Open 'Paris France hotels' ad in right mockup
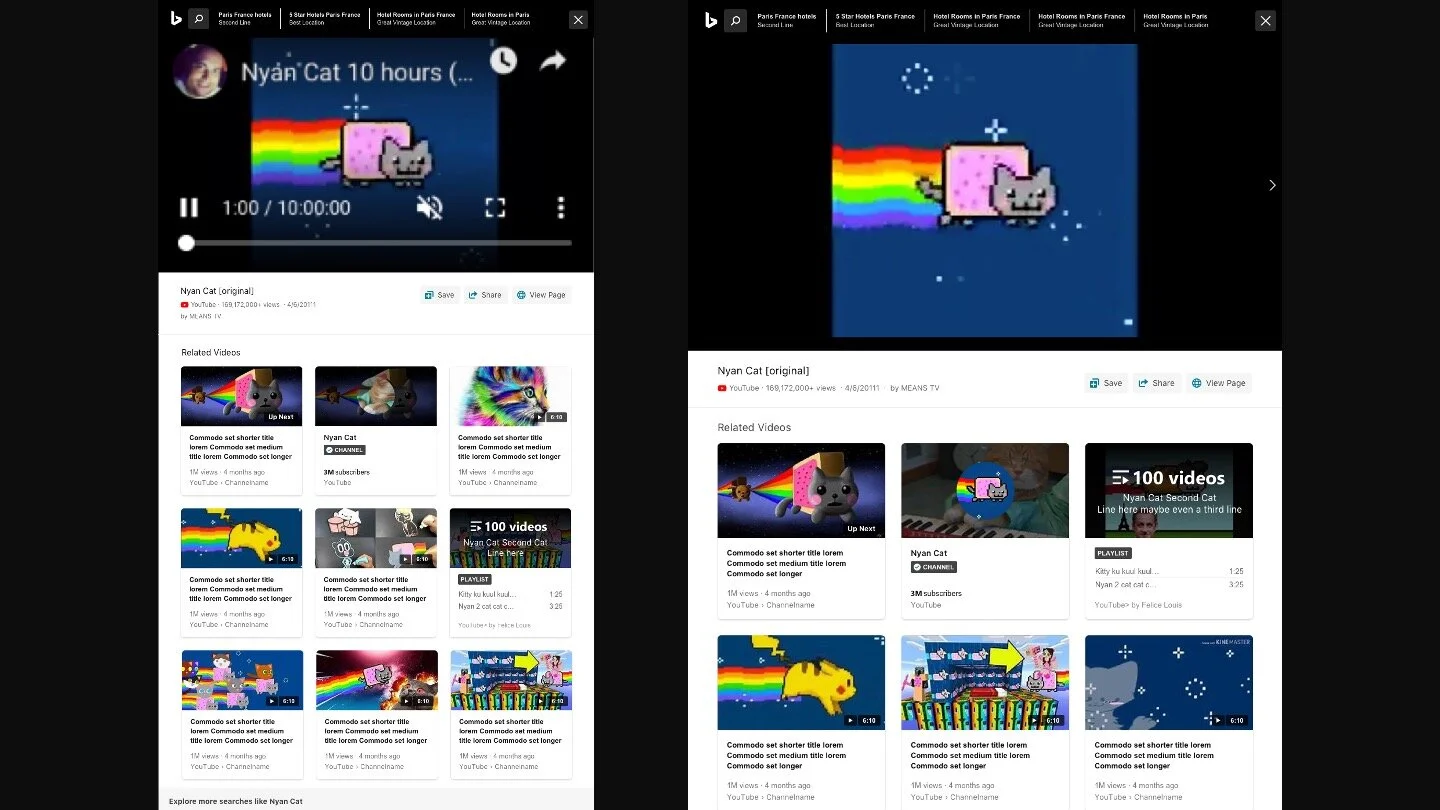This screenshot has width=1440, height=810. tap(787, 20)
